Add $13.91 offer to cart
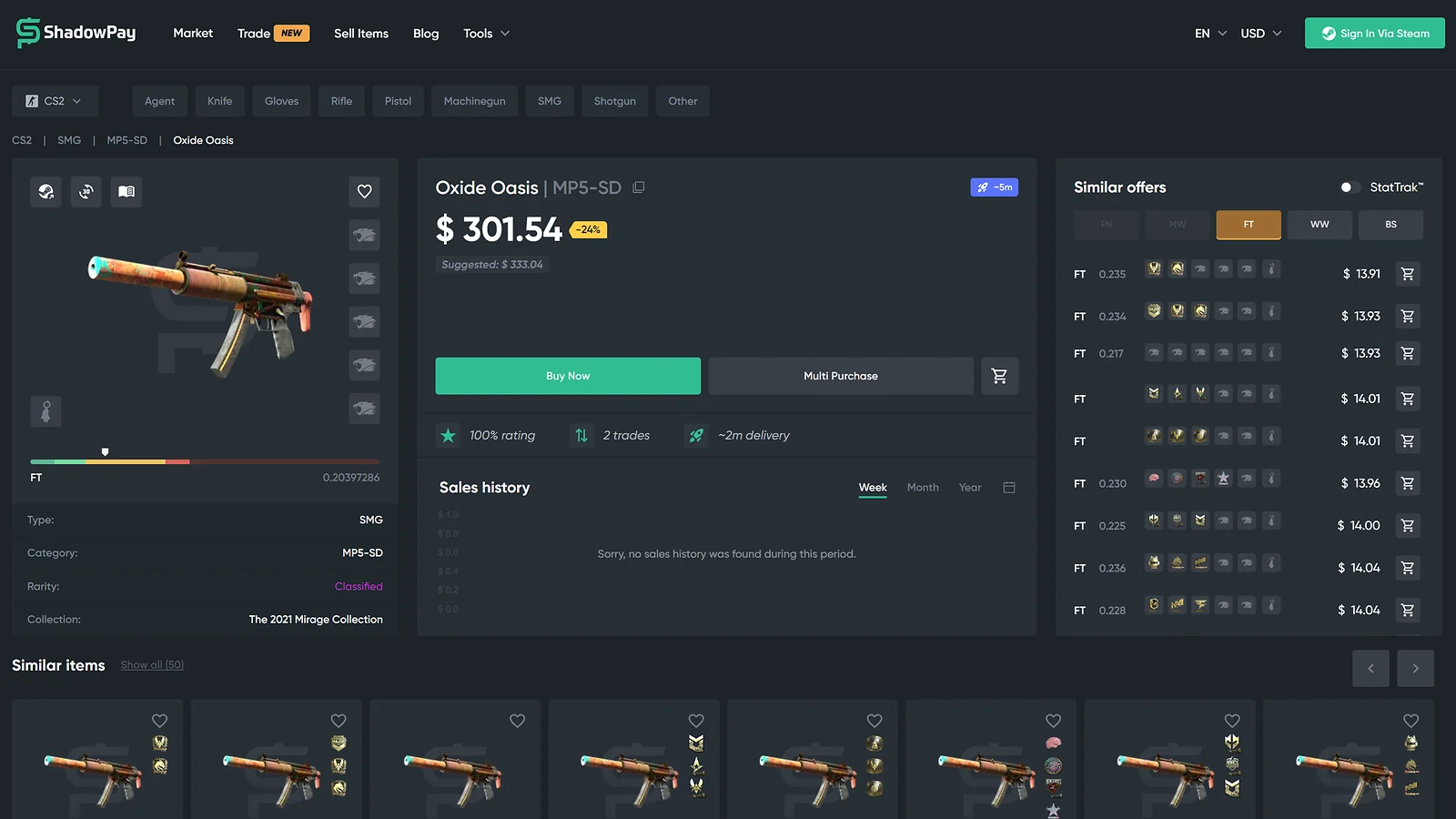Image resolution: width=1456 pixels, height=819 pixels. (x=1408, y=274)
